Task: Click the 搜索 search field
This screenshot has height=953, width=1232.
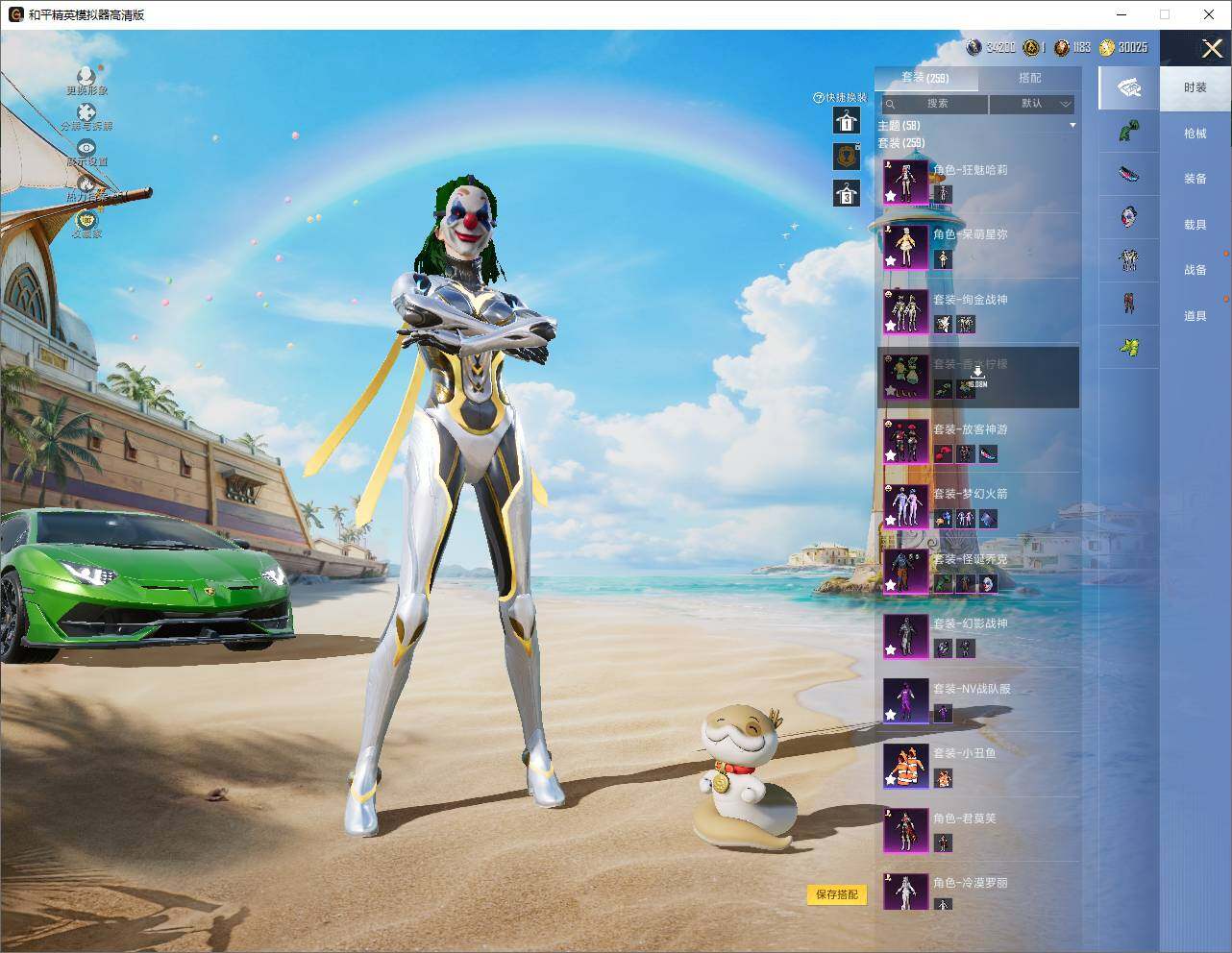Action: (934, 104)
